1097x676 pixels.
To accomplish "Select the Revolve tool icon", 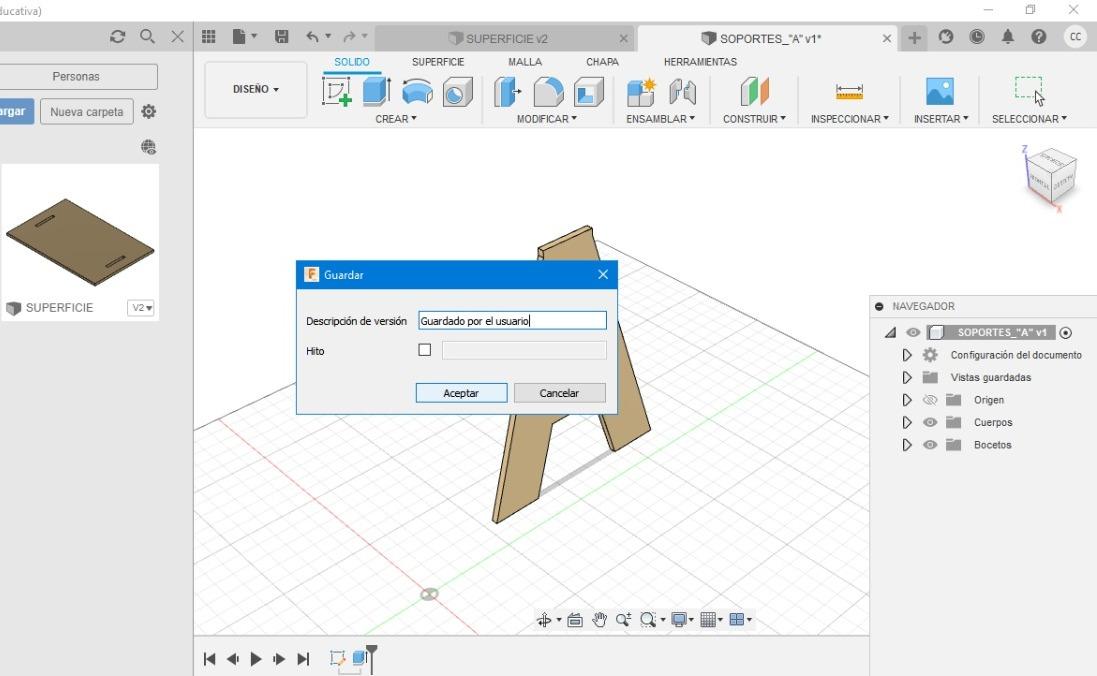I will coord(417,92).
